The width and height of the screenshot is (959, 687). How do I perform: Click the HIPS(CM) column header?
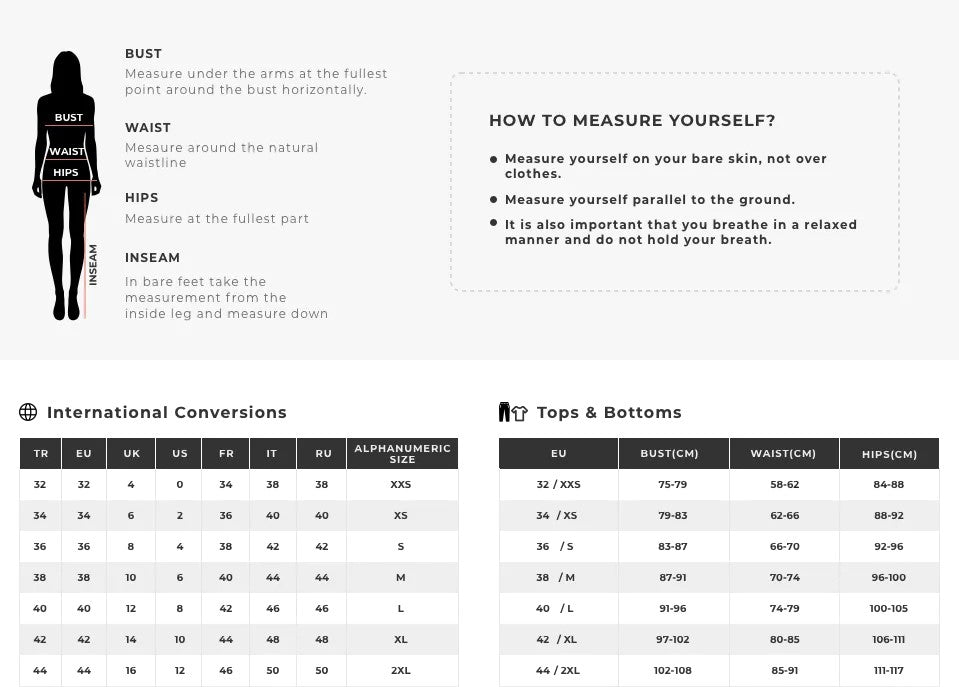point(889,454)
